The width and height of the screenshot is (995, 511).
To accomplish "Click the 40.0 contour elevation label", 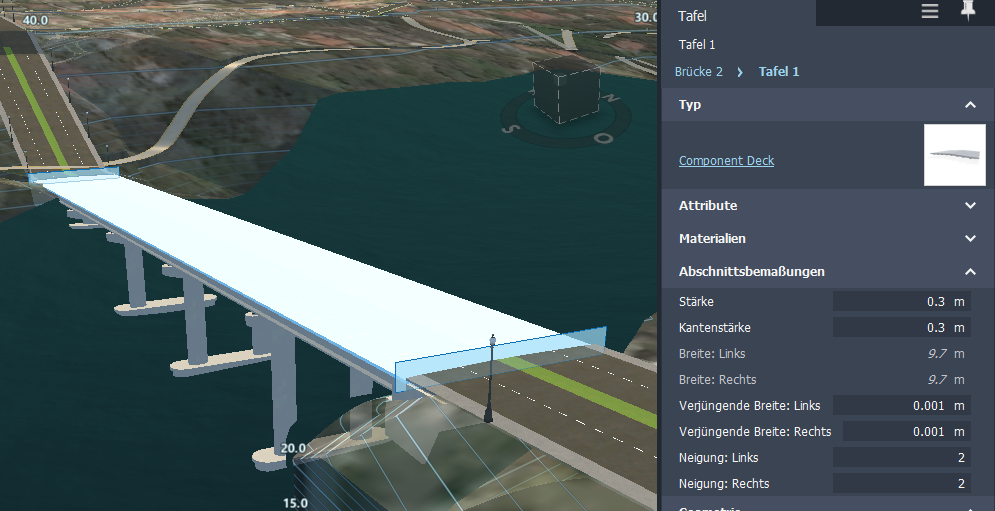I will click(35, 20).
